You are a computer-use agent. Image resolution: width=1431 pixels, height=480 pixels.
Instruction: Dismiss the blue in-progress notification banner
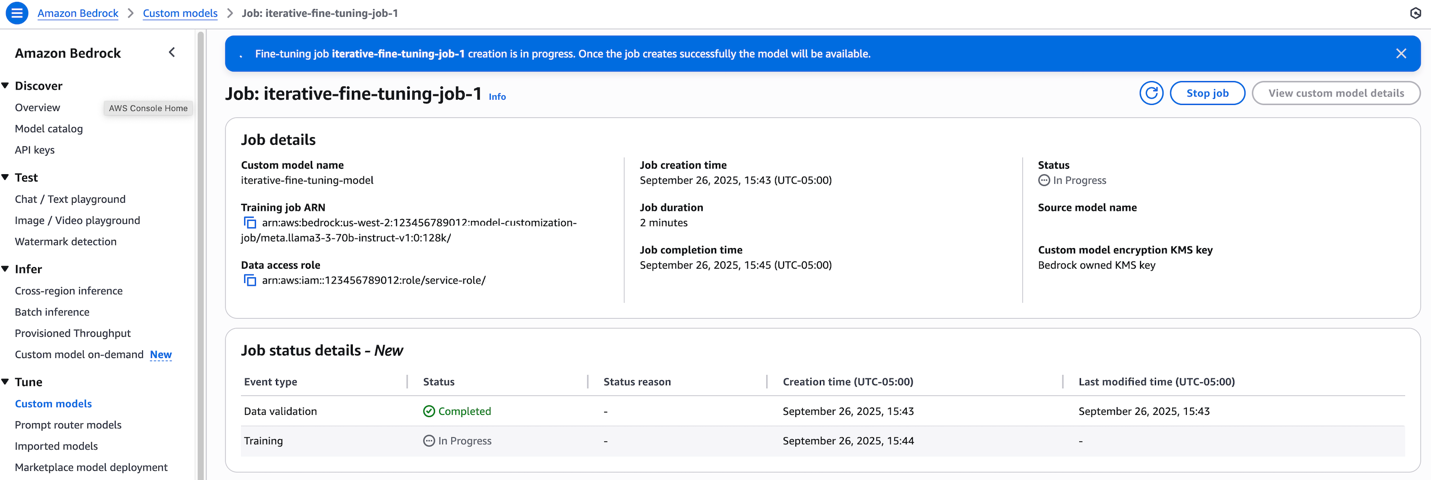coord(1400,54)
